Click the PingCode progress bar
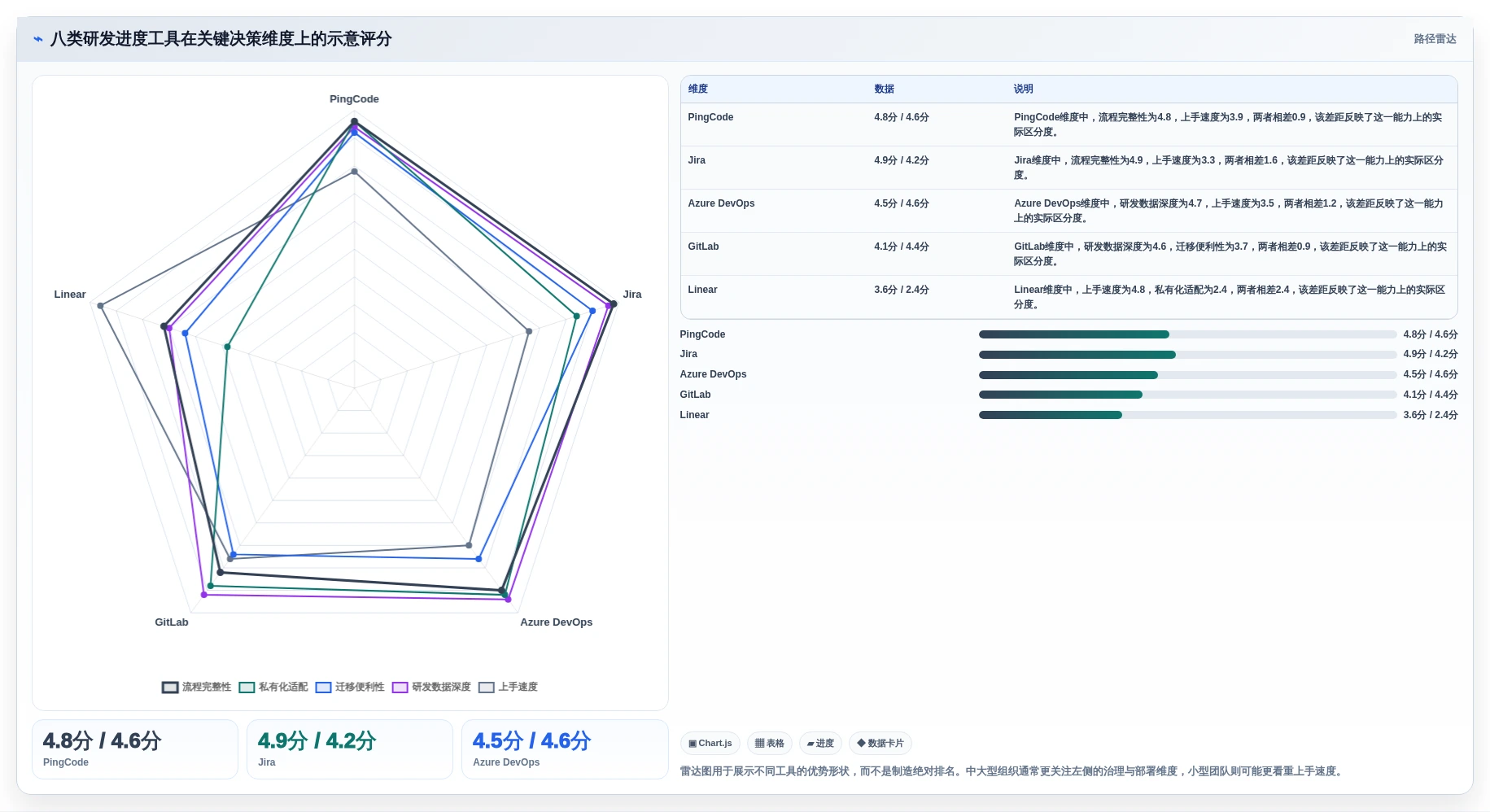This screenshot has height=812, width=1490. [x=1187, y=334]
